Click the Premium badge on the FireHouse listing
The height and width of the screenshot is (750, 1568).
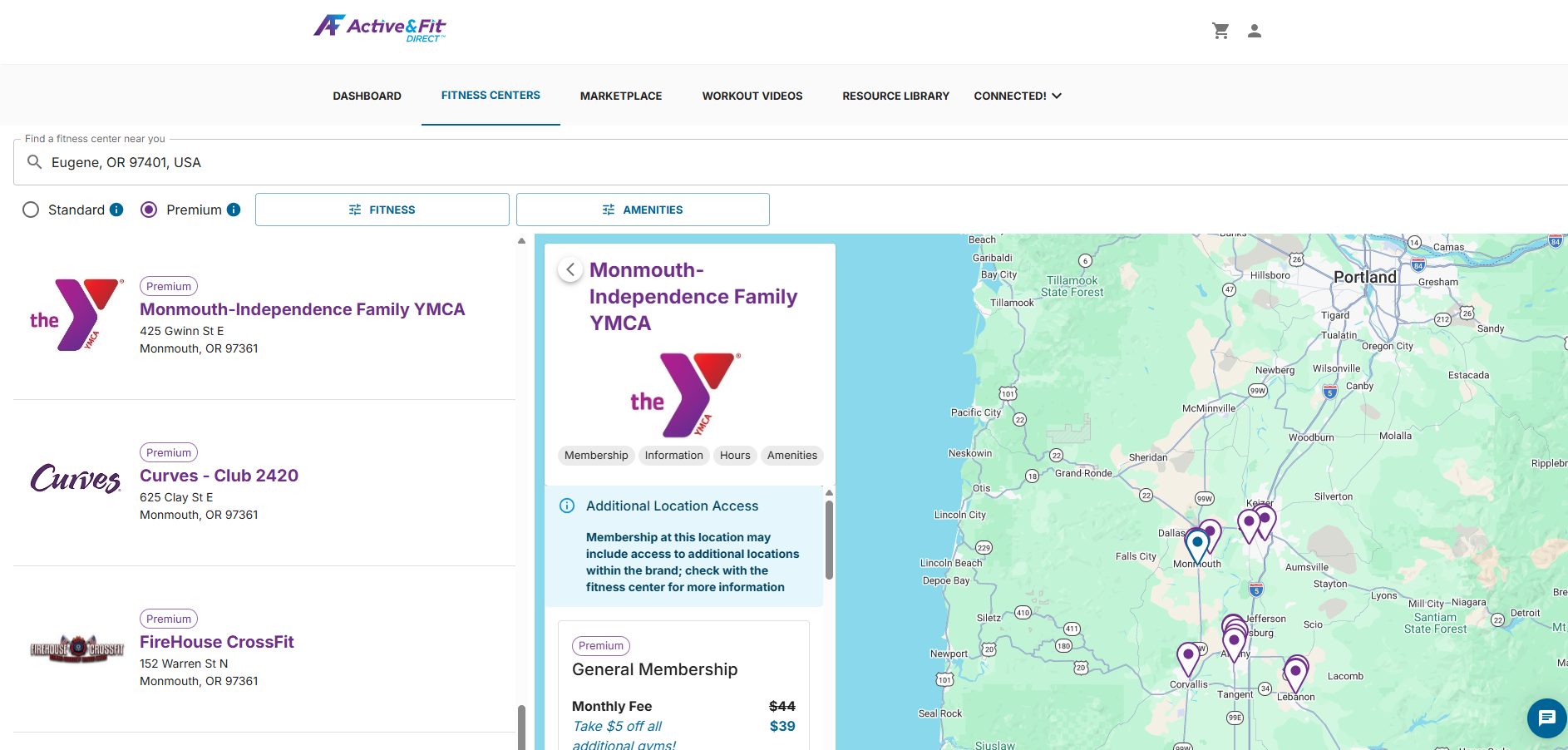coord(169,619)
